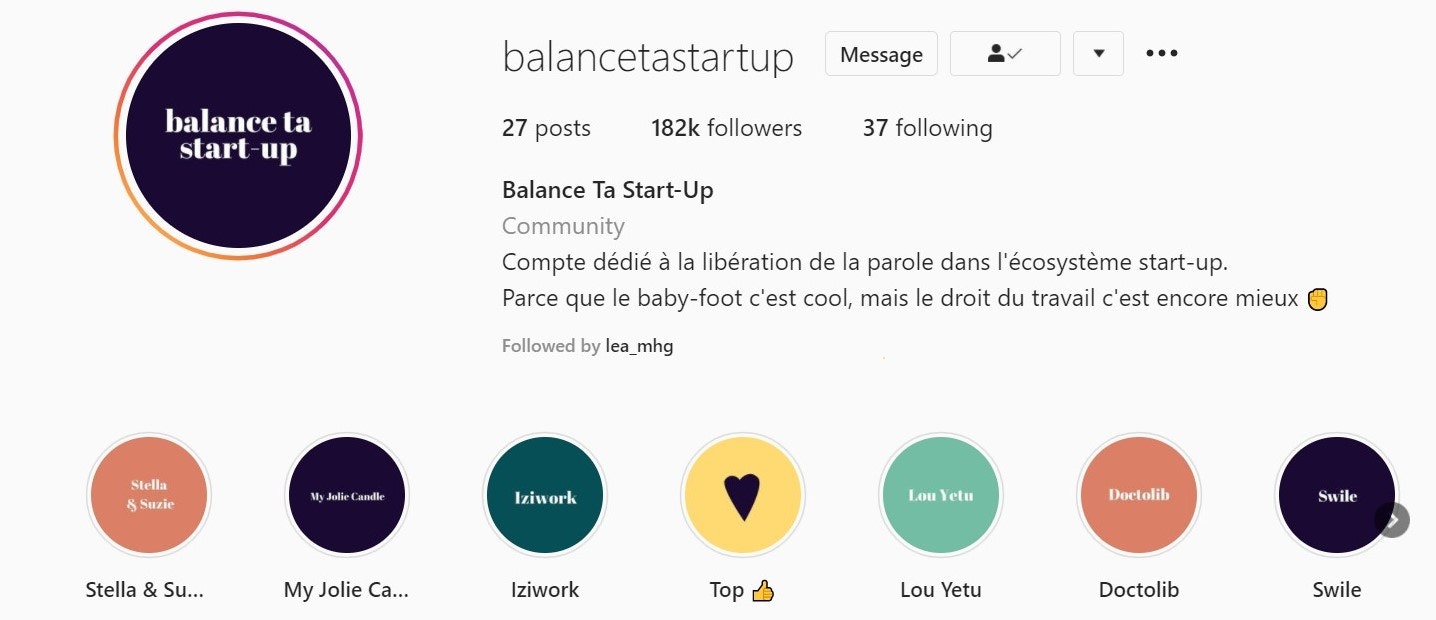Click the Message button
The height and width of the screenshot is (620, 1436).
coord(881,54)
